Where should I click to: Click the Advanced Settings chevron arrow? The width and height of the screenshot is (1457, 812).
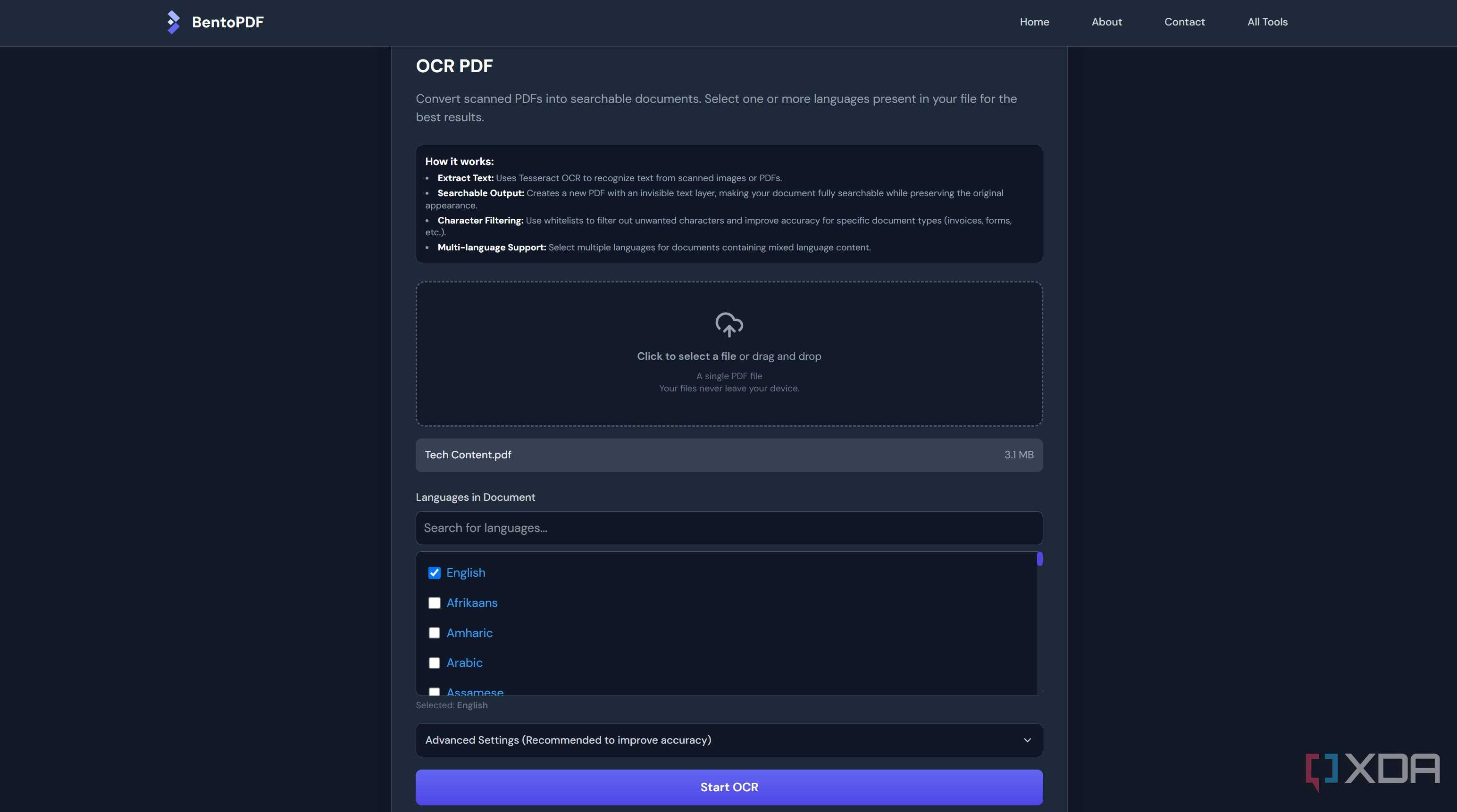click(1027, 740)
